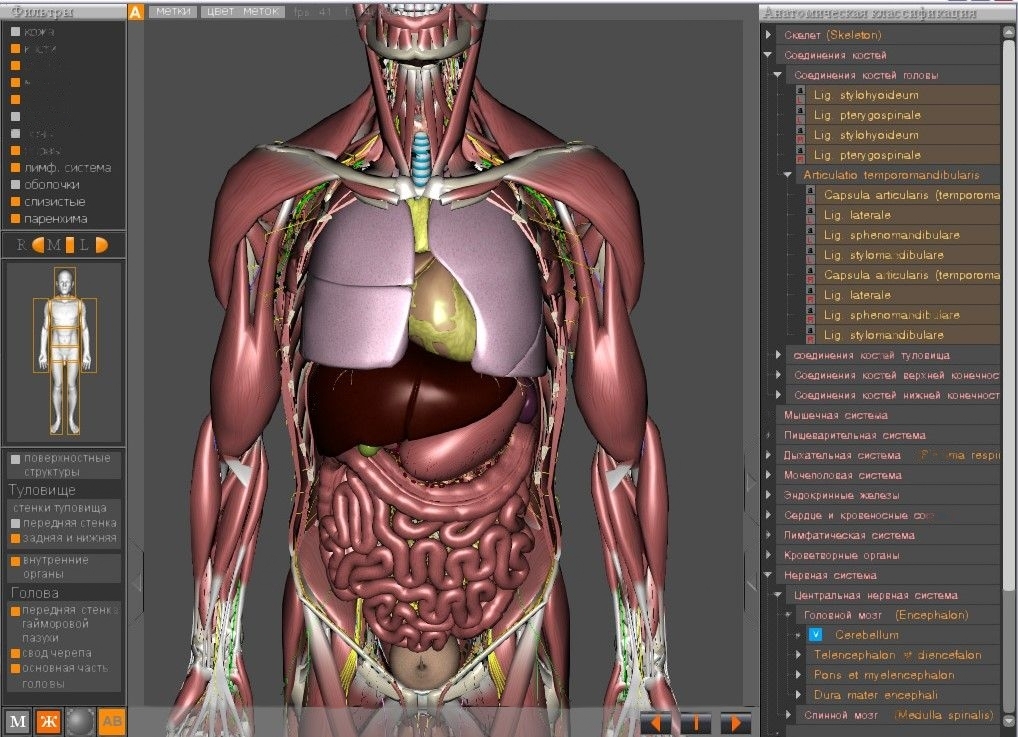
Task: Open the метки tab
Action: (x=172, y=12)
